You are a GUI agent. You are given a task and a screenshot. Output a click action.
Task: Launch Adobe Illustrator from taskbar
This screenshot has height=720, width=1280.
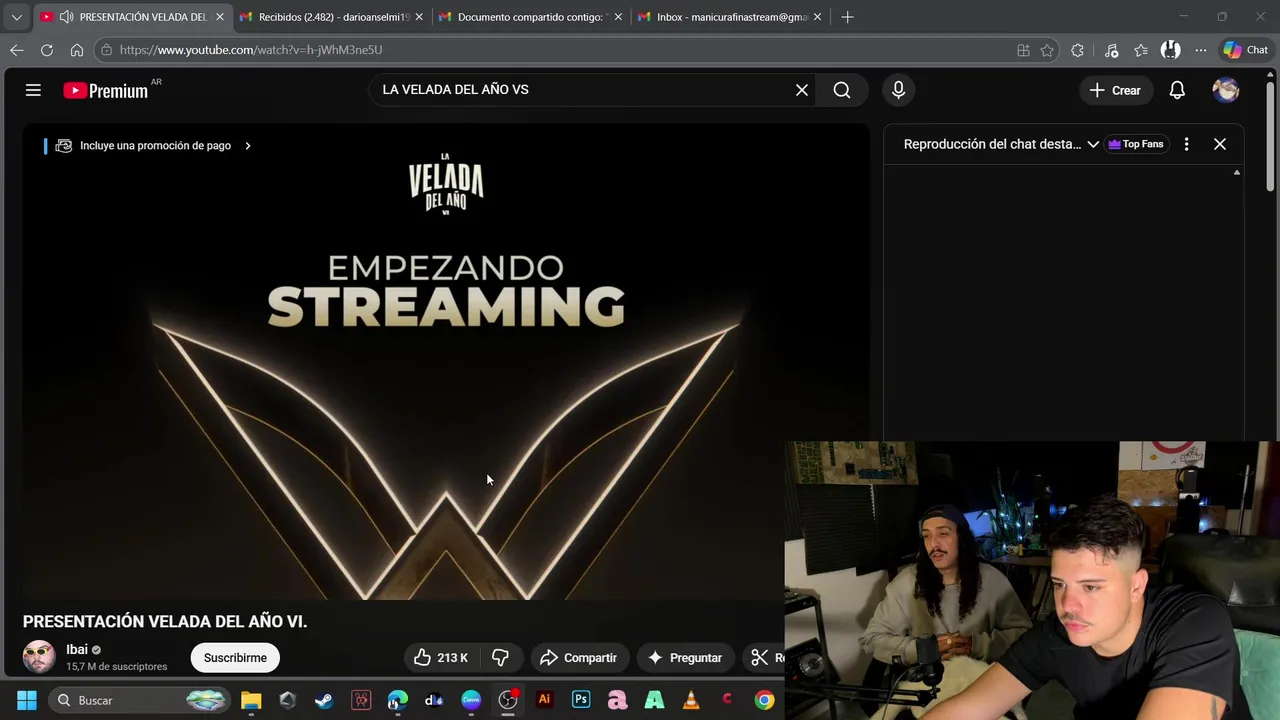(x=544, y=700)
